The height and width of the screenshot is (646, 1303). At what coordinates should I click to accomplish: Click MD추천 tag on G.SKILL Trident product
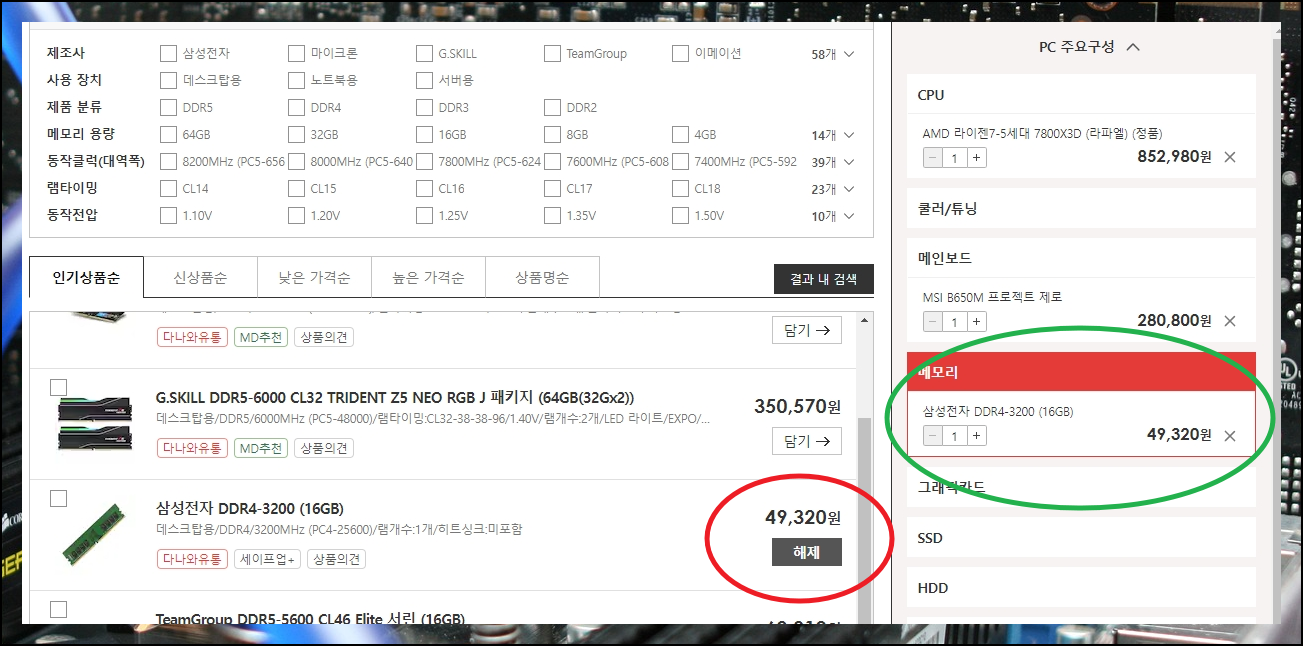pos(260,448)
